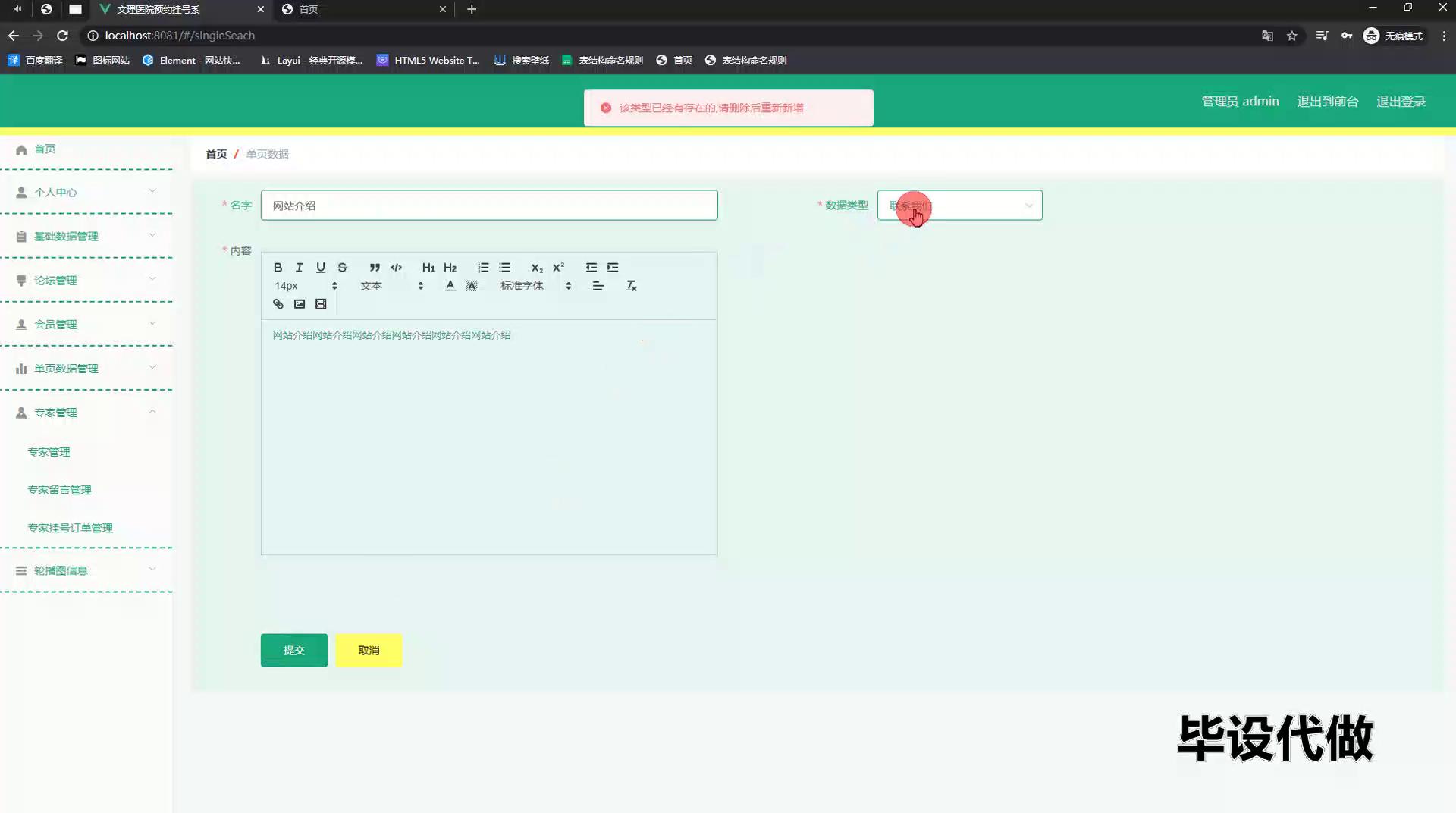
Task: Clear text formatting in editor
Action: tap(631, 286)
